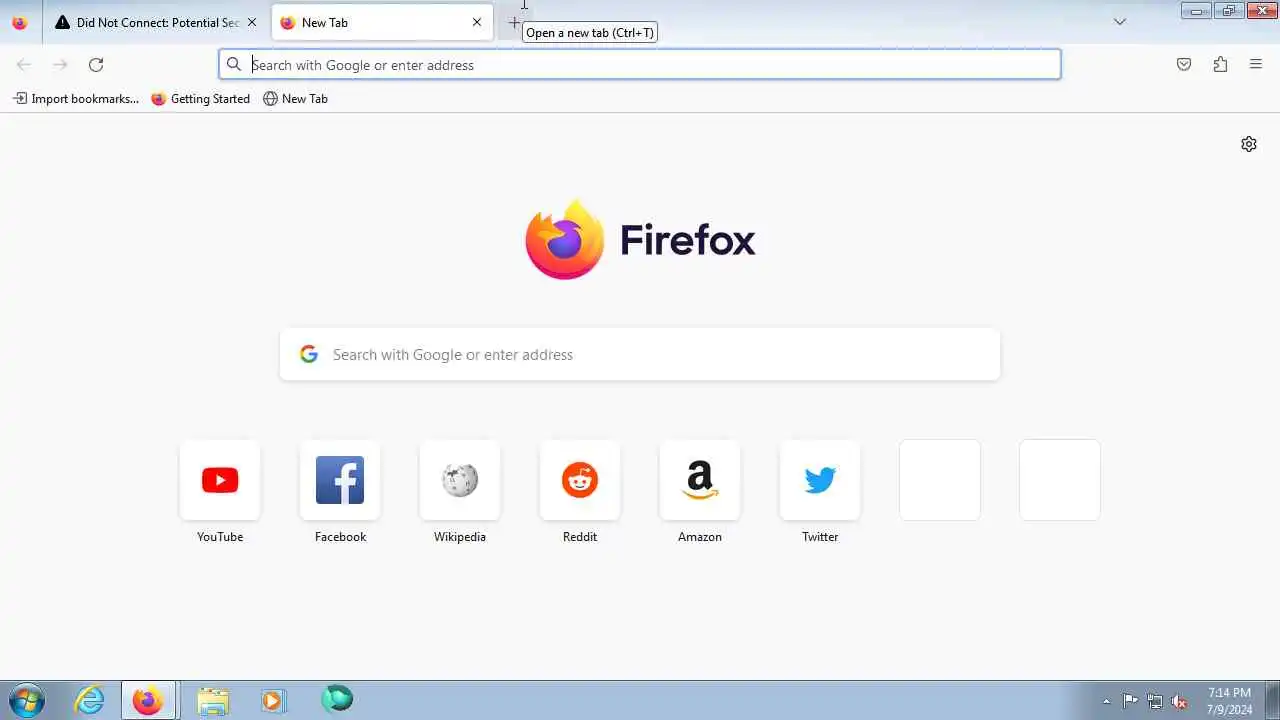Click the YouTube label text

tap(220, 537)
